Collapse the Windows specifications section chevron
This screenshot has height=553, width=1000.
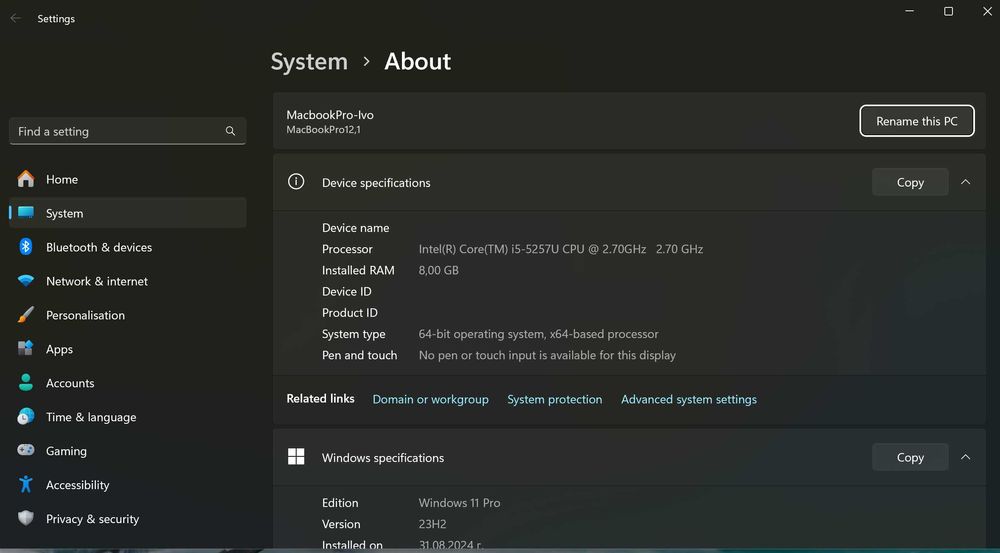[x=966, y=457]
